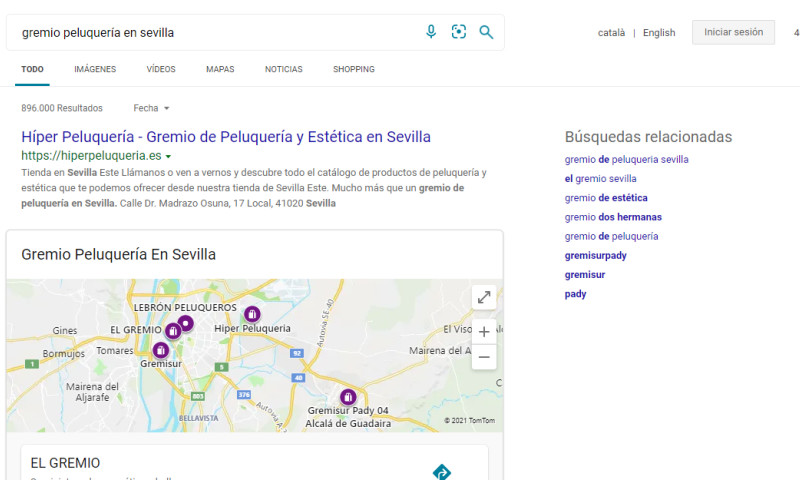Switch to the Imágenes tab
This screenshot has height=480, width=800.
(x=95, y=69)
